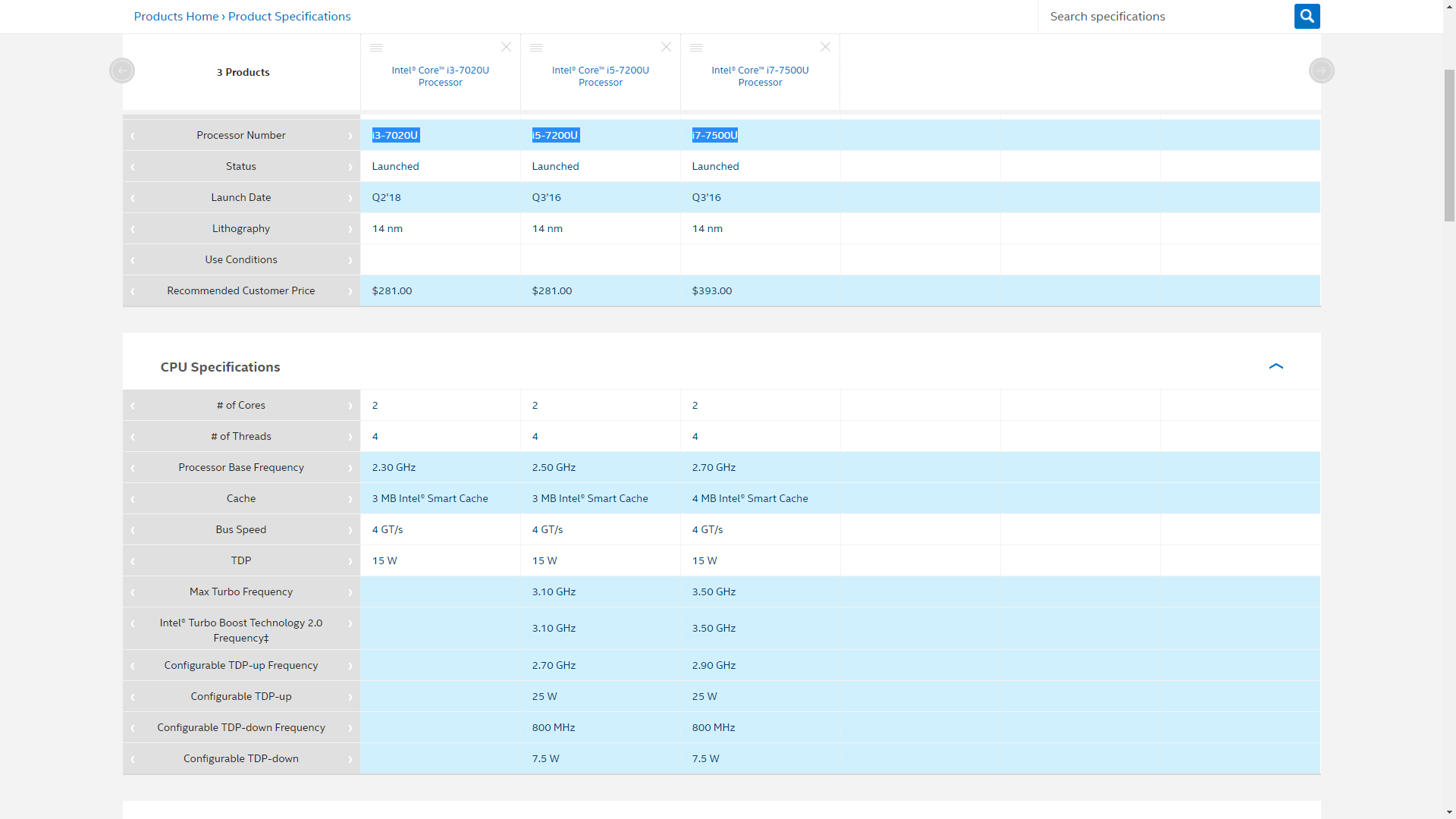Click the scrollbar down arrow
This screenshot has width=1456, height=819.
pos(1449,812)
